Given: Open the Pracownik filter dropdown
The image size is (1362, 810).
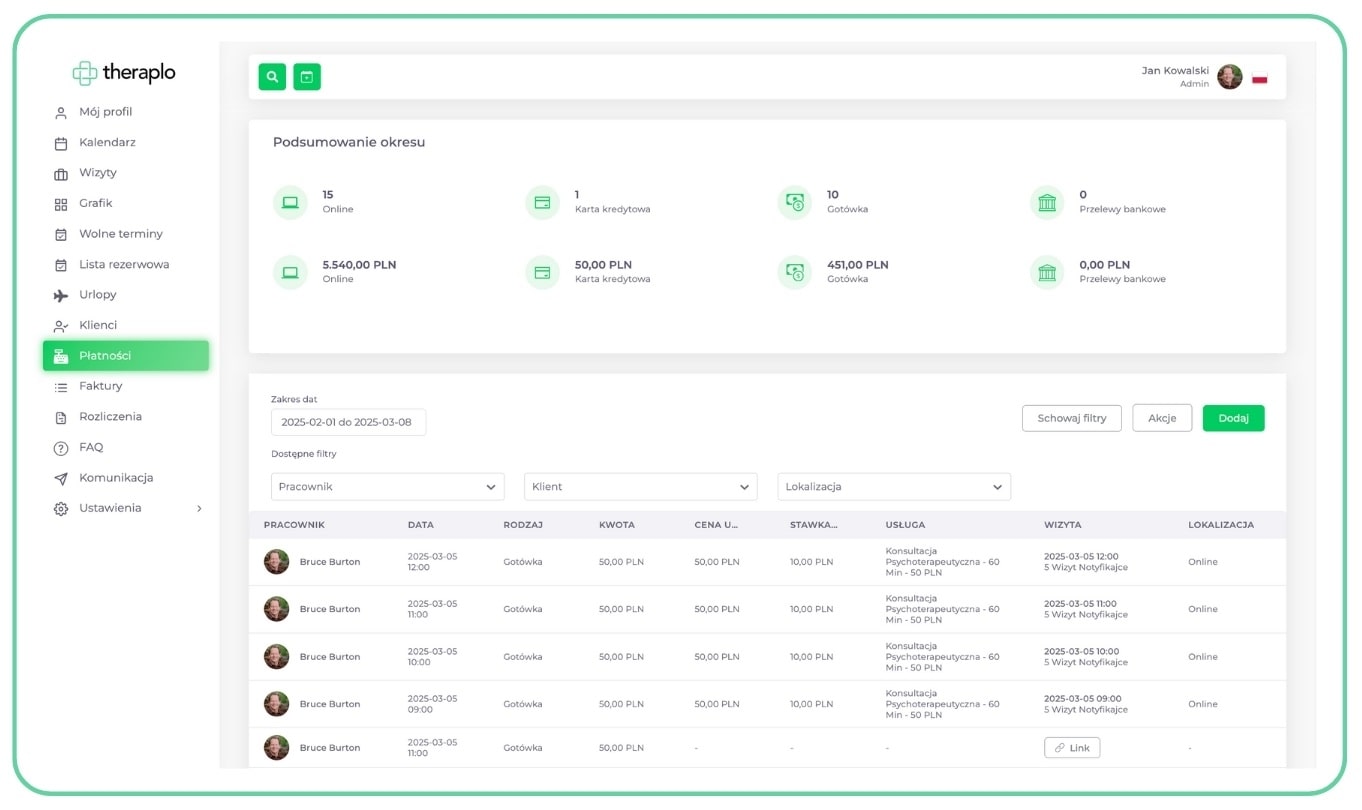Looking at the screenshot, I should pos(387,487).
